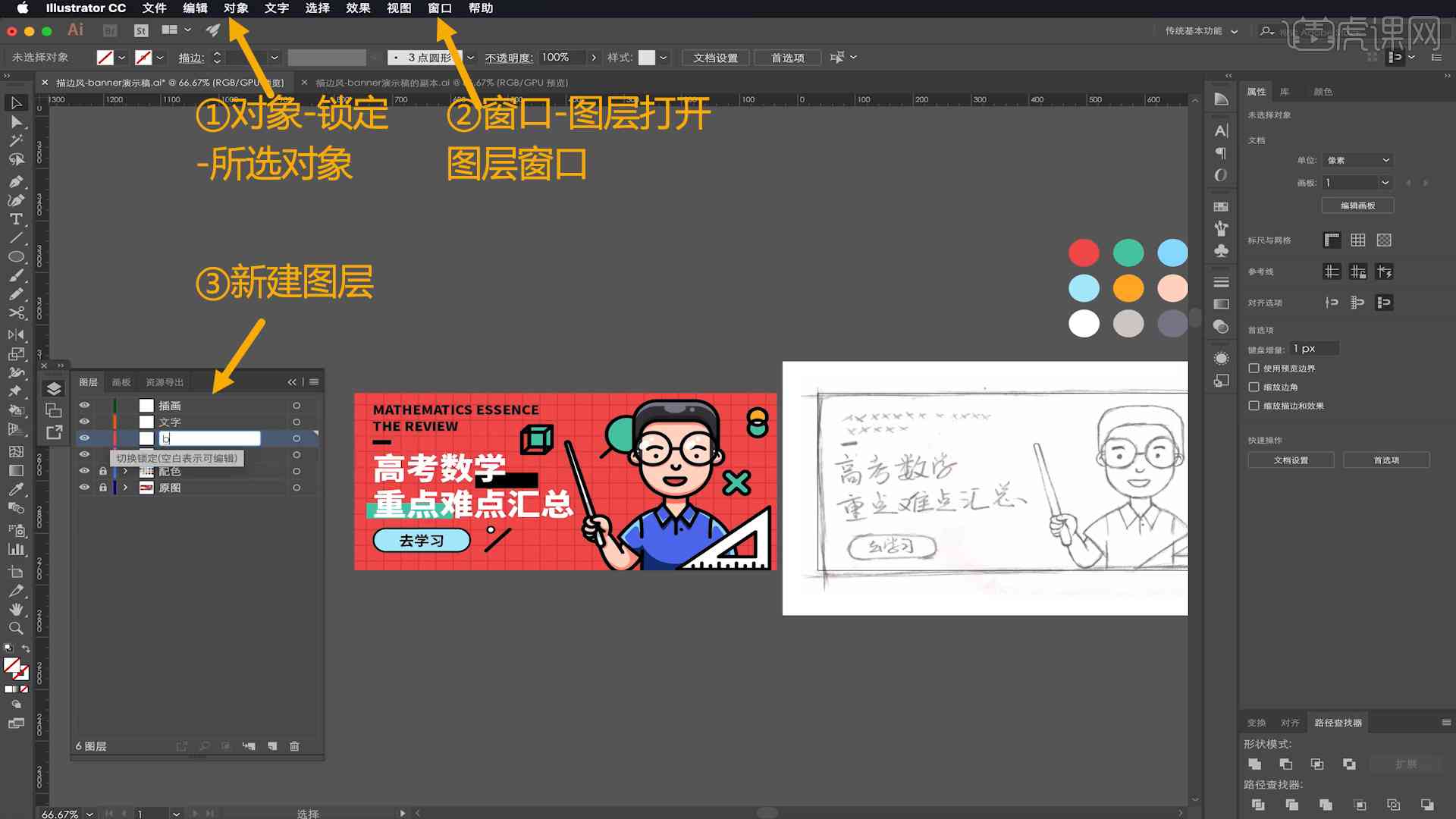1456x819 pixels.
Task: Toggle visibility of 文字 layer
Action: 85,421
